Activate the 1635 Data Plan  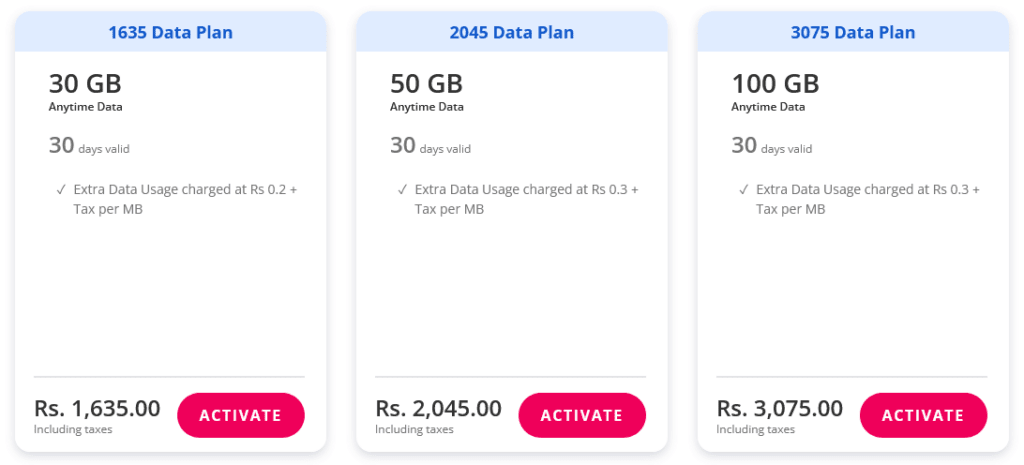[241, 415]
